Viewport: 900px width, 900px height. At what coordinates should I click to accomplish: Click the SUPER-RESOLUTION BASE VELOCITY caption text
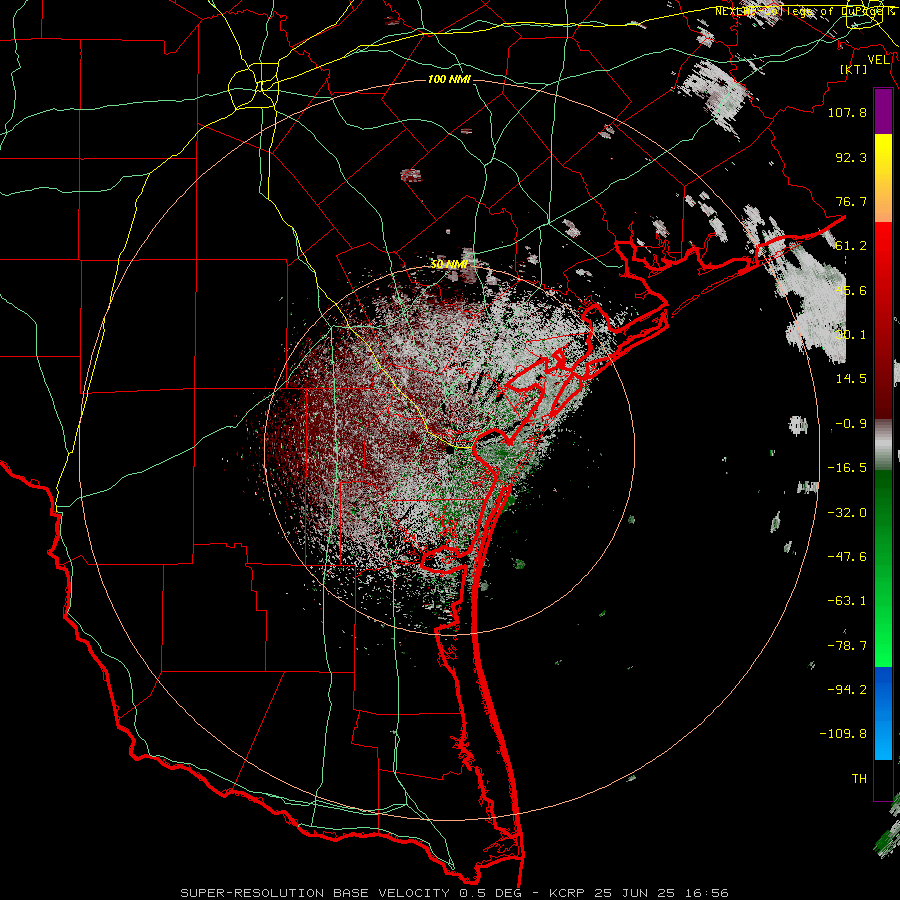[x=317, y=893]
